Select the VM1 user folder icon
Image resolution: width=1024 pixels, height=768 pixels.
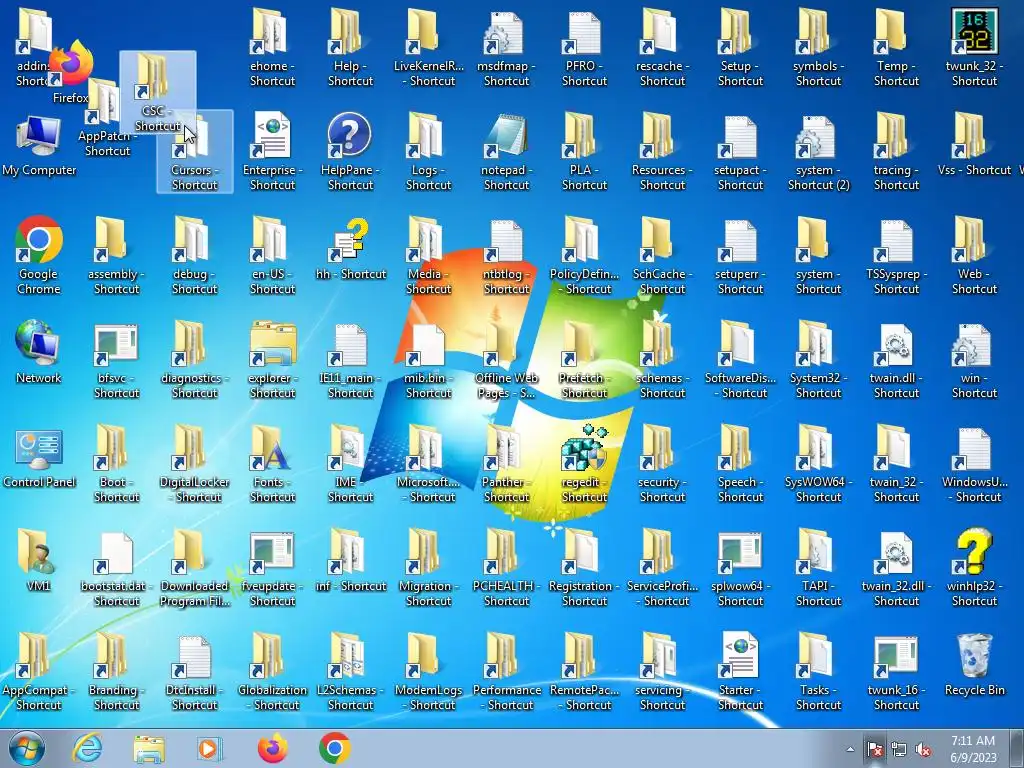click(39, 560)
